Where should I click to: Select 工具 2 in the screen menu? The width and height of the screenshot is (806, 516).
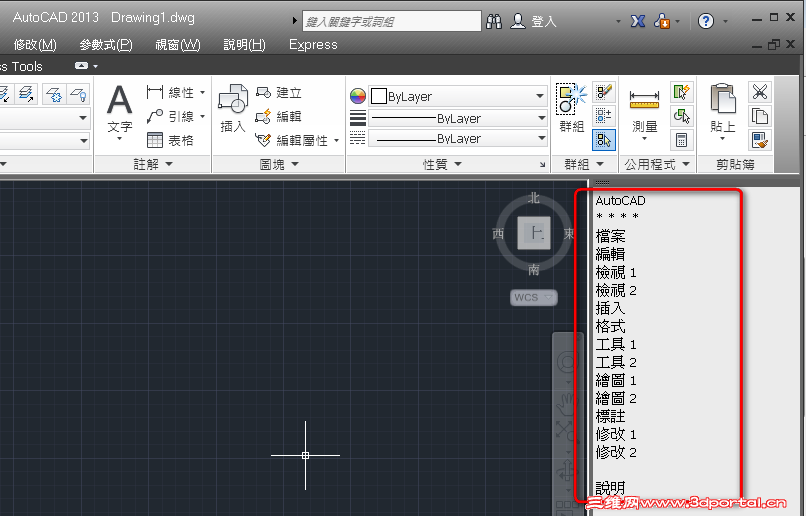(x=616, y=362)
